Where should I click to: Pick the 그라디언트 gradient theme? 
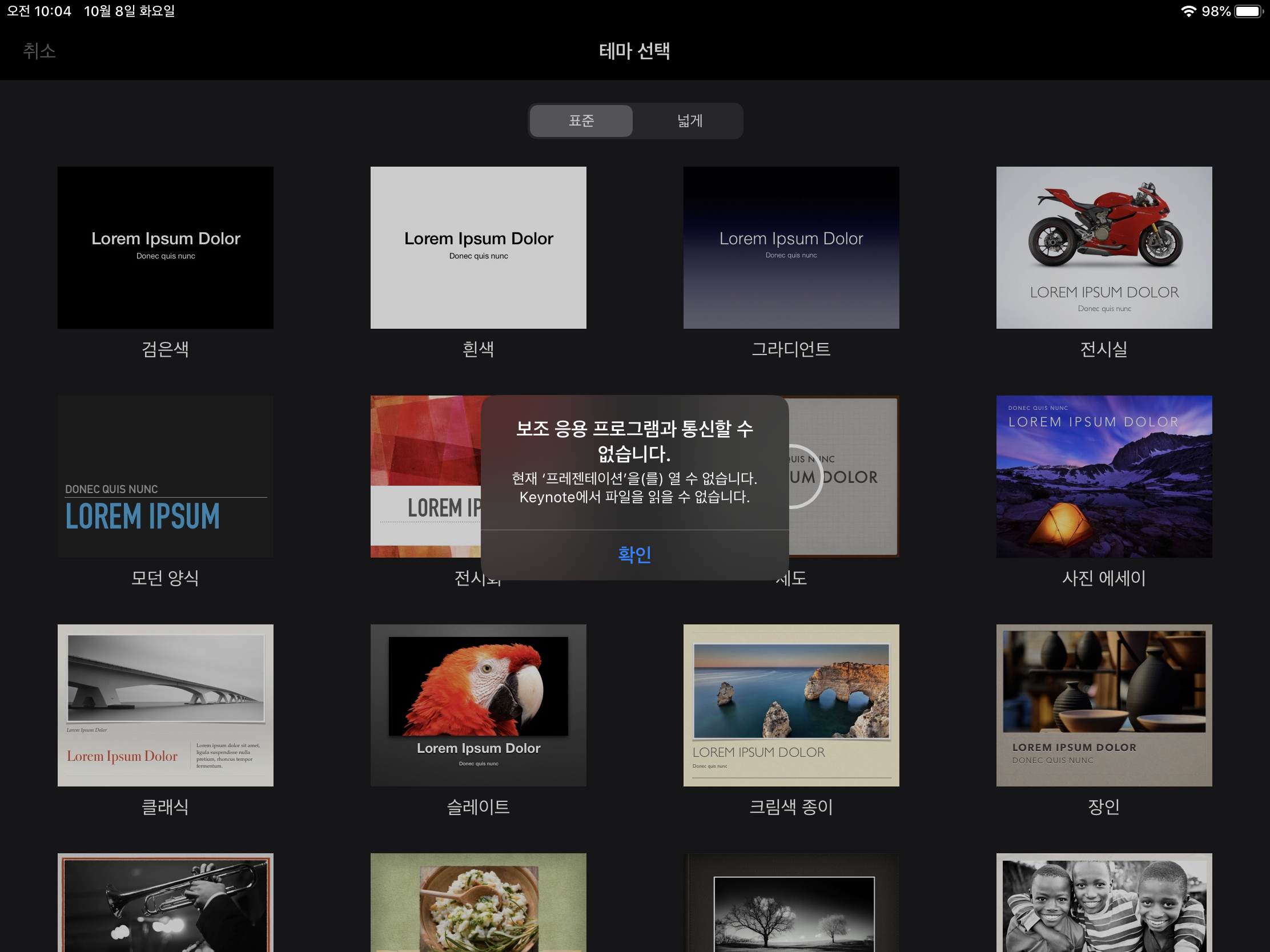791,247
